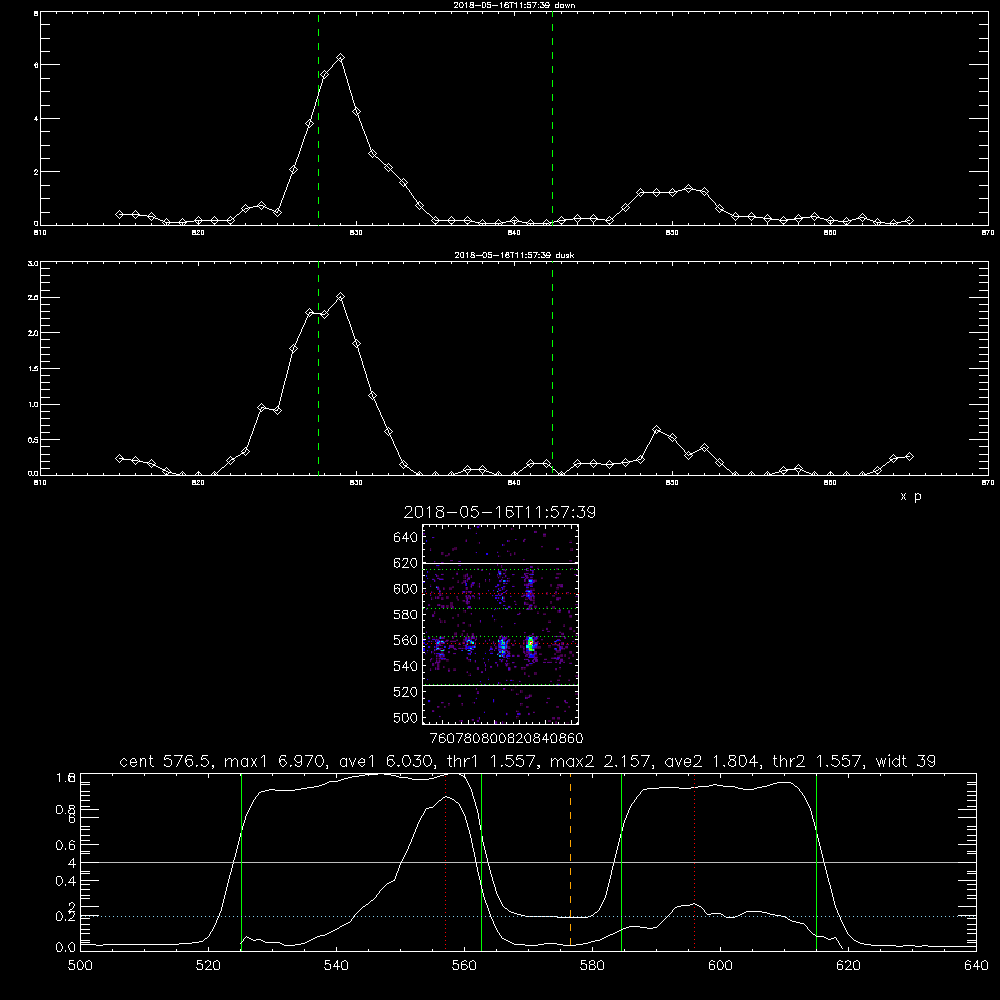Screen dimensions: 1000x1000
Task: Click the left green dashed line in the dusk plot
Action: point(318,368)
